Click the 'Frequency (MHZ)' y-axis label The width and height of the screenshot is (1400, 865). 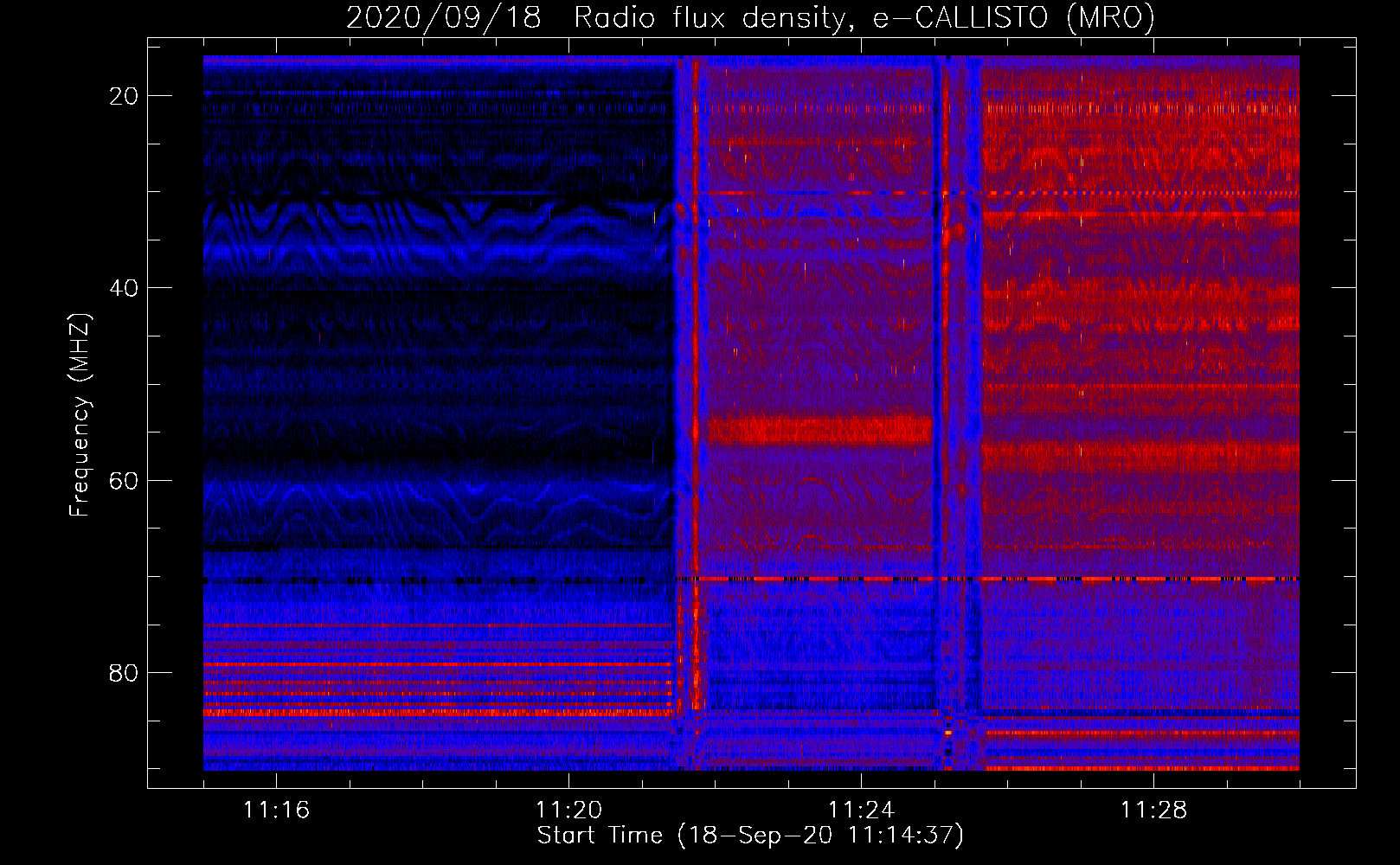[x=80, y=415]
